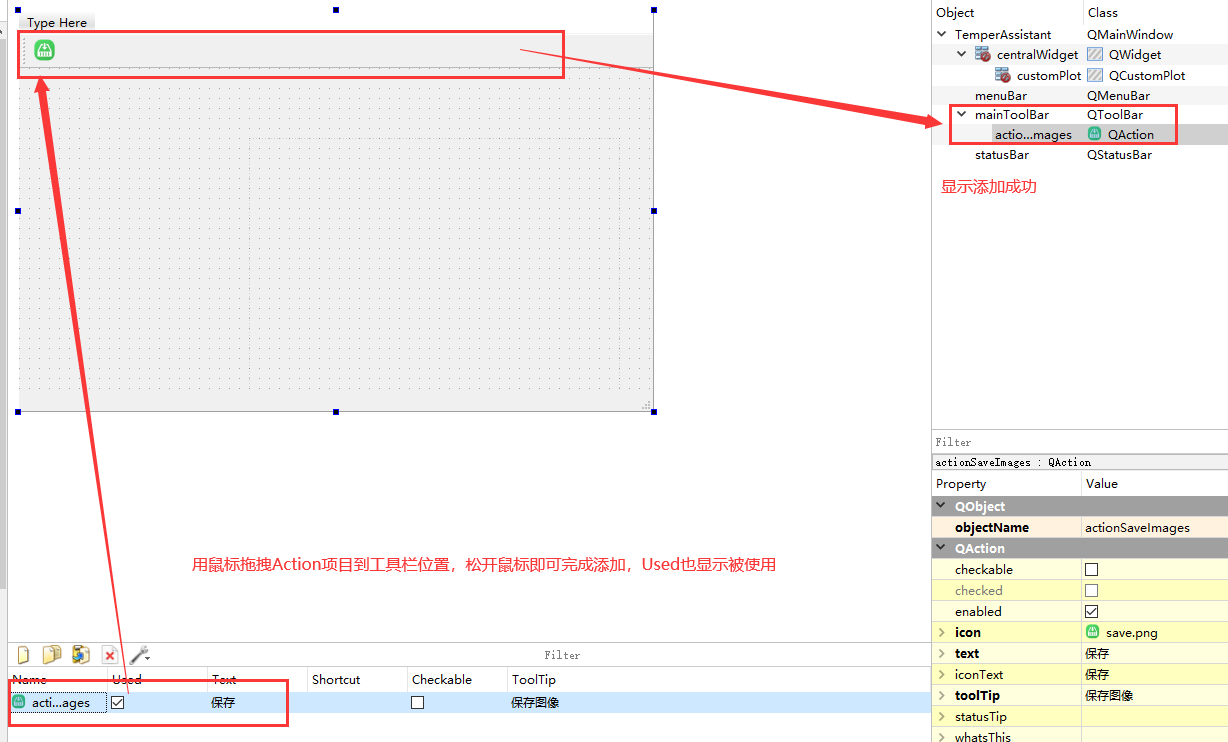Click the save.png icon beside the icon property
Image resolution: width=1228 pixels, height=742 pixels.
coord(1094,632)
